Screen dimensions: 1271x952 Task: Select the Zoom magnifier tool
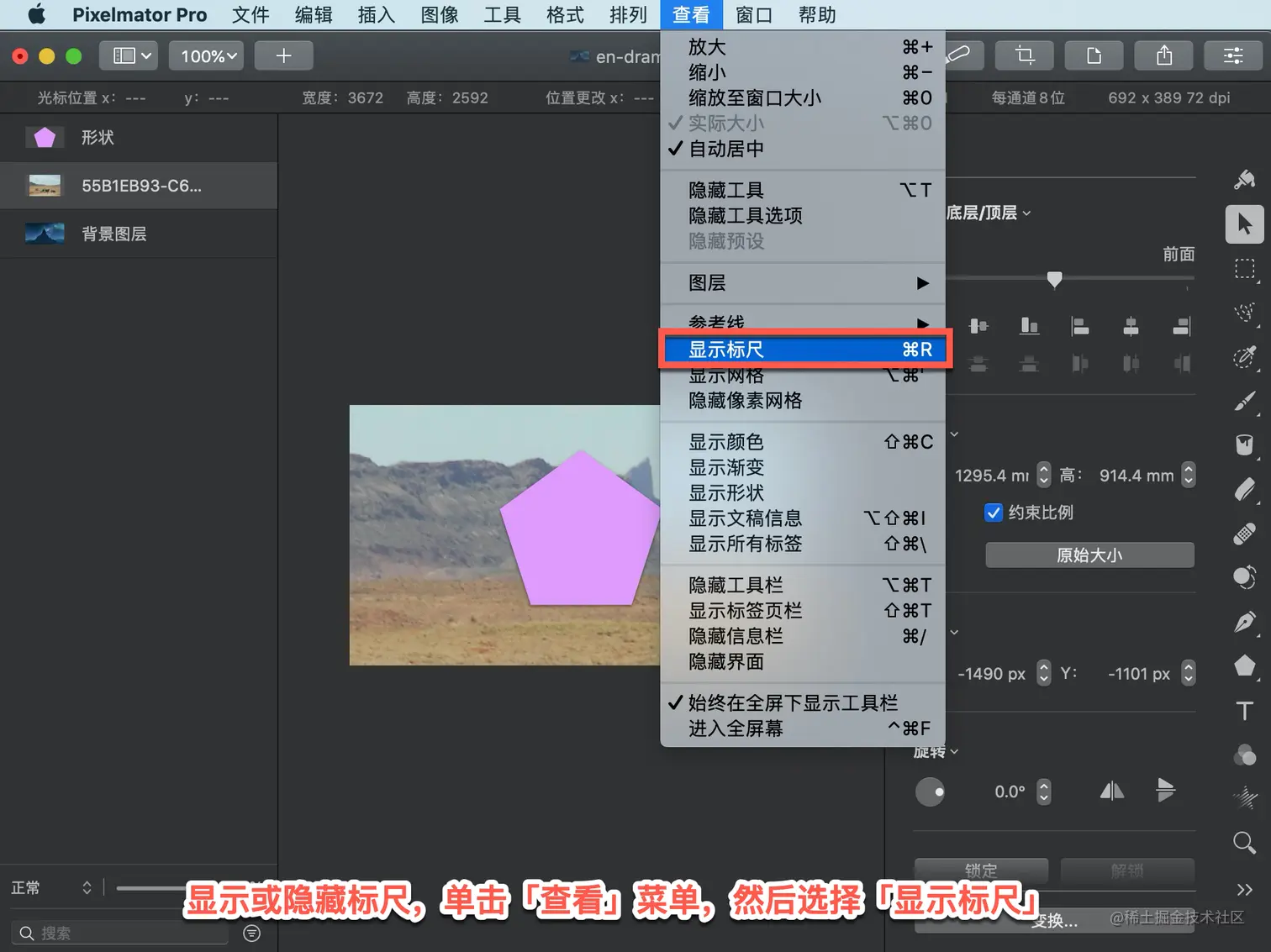coord(1245,842)
